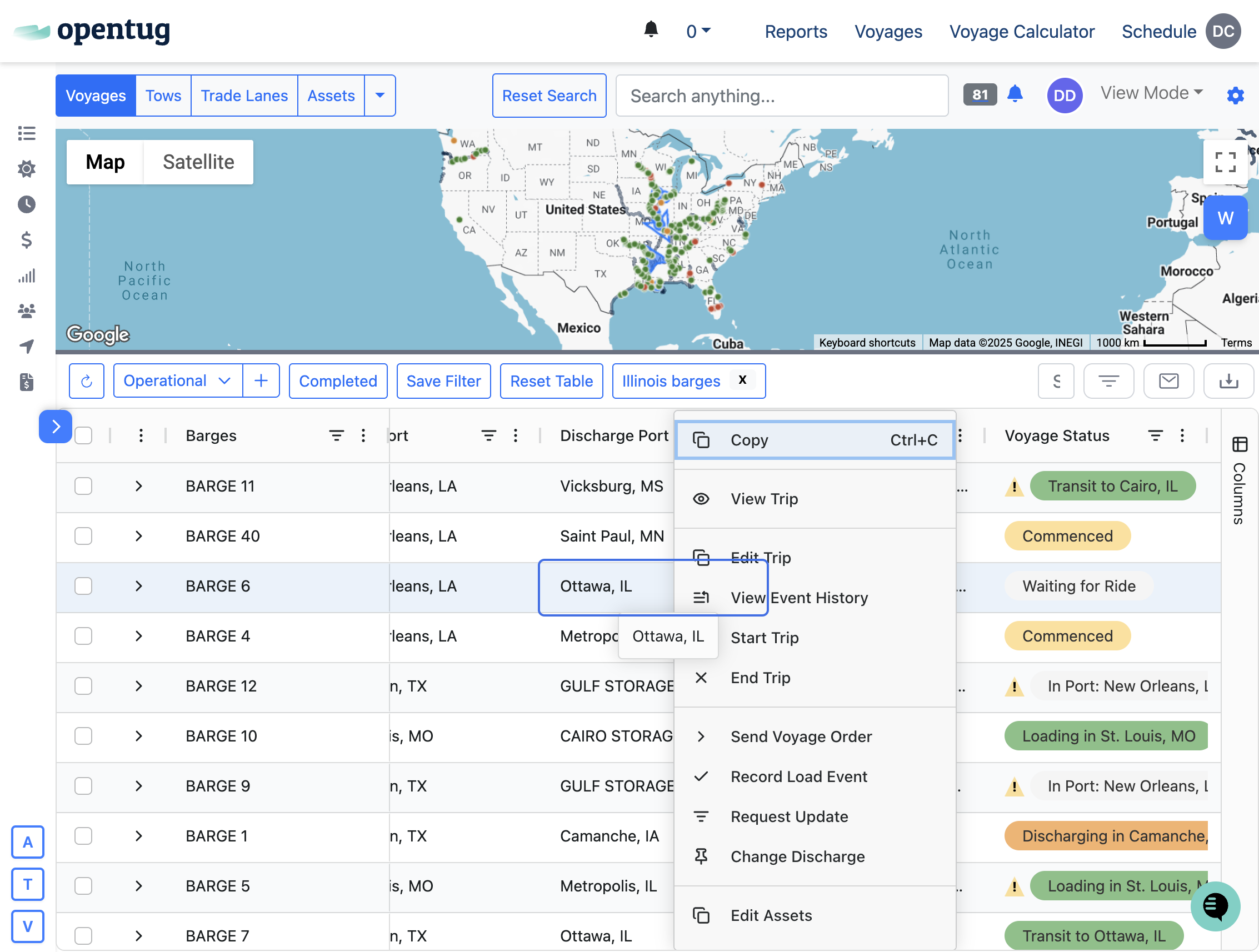The image size is (1259, 952).
Task: Expand the BARGE 40 row
Action: pos(138,536)
